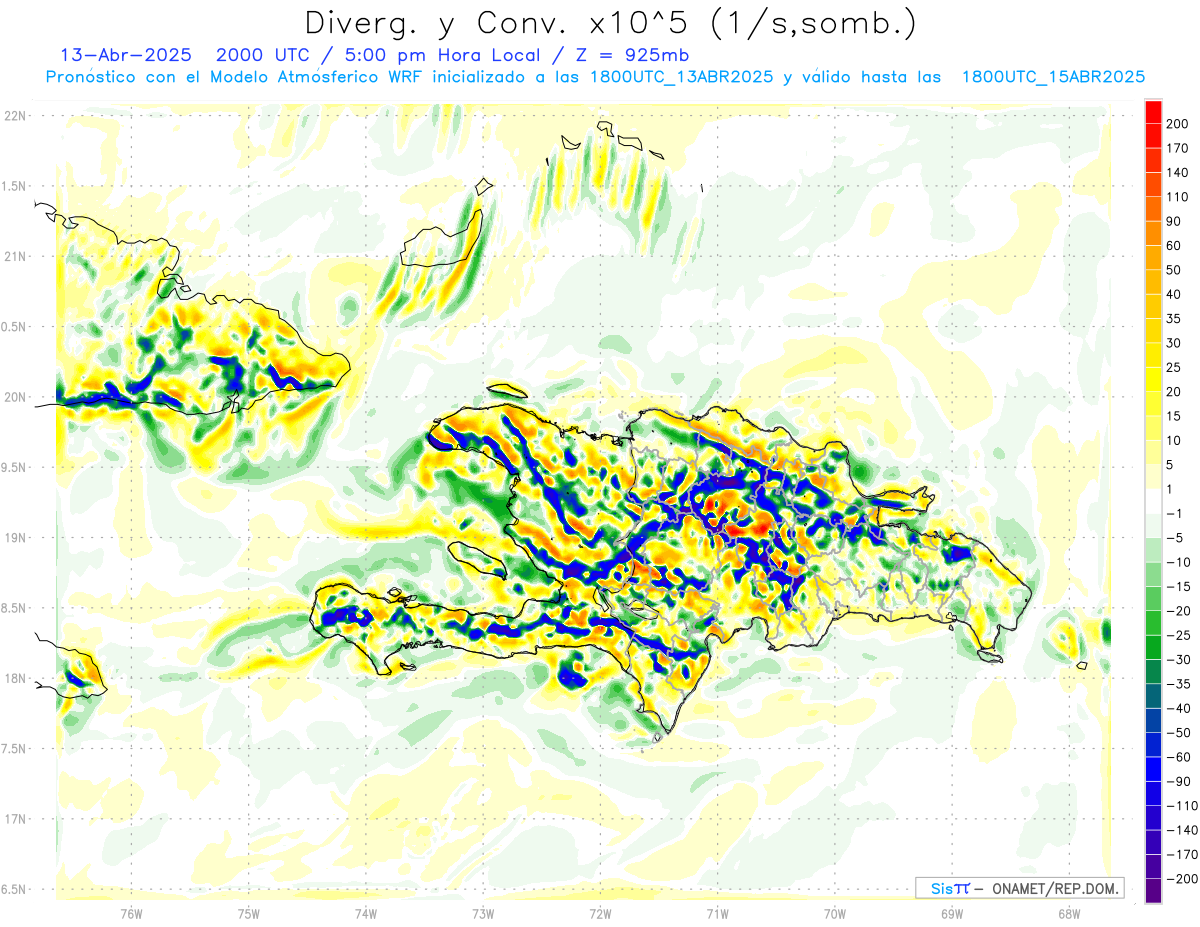Screen dimensions: 1200x927
Task: Click the latitude label '0.5N'
Action: (x=15, y=327)
